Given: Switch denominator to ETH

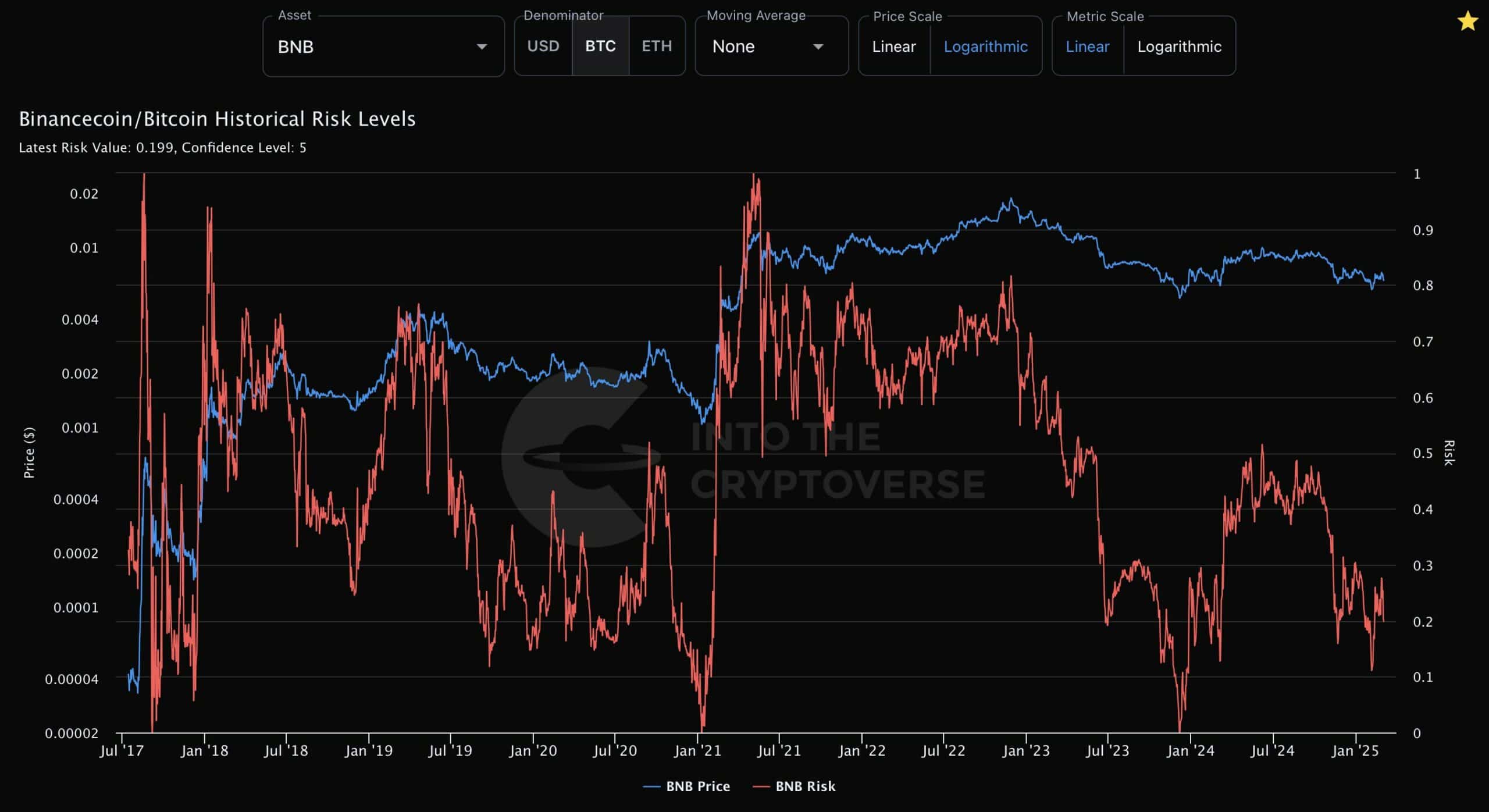Looking at the screenshot, I should [x=657, y=47].
